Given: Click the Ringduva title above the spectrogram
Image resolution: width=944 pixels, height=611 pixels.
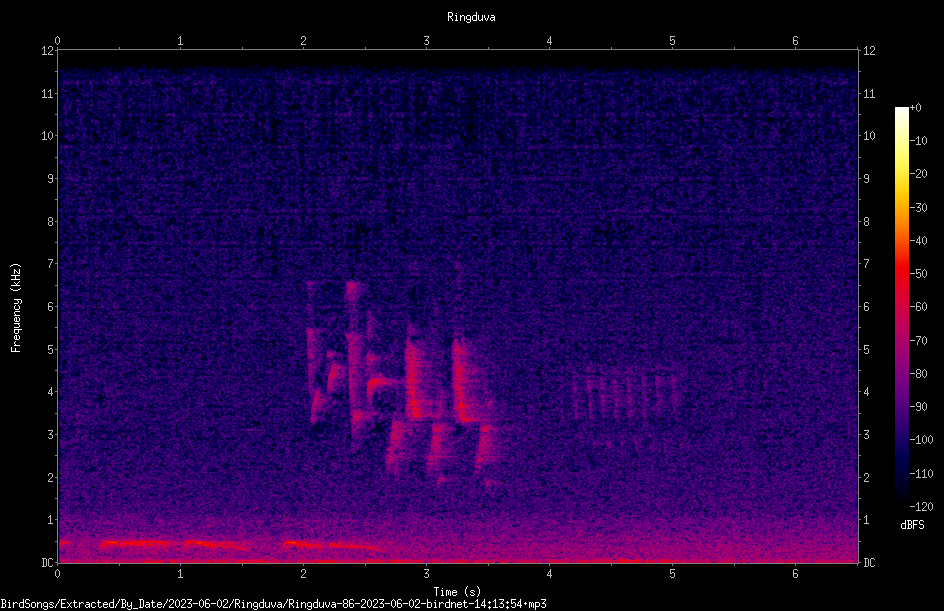Looking at the screenshot, I should coord(471,17).
